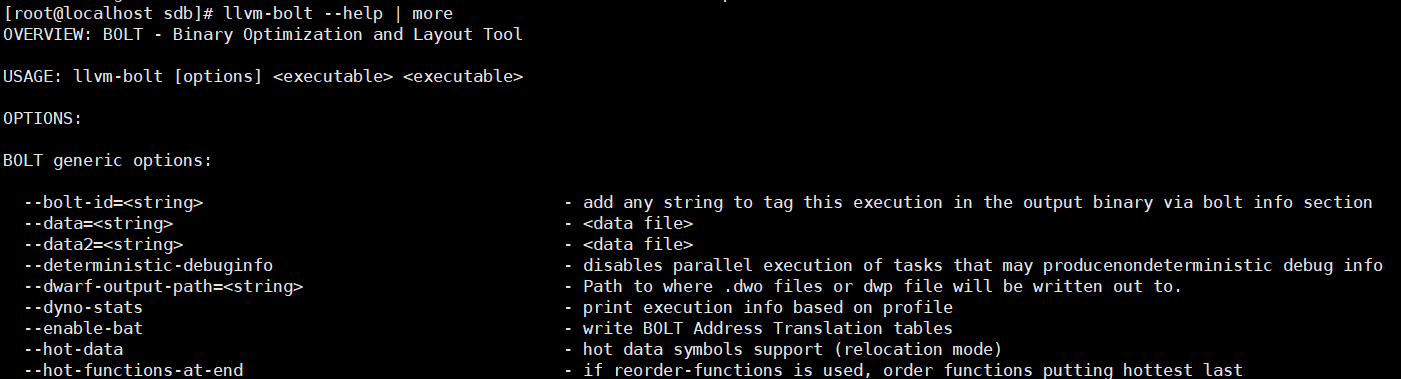Click the OVERVIEW line about BOLT
Screen dimensions: 1401x379
(x=263, y=35)
